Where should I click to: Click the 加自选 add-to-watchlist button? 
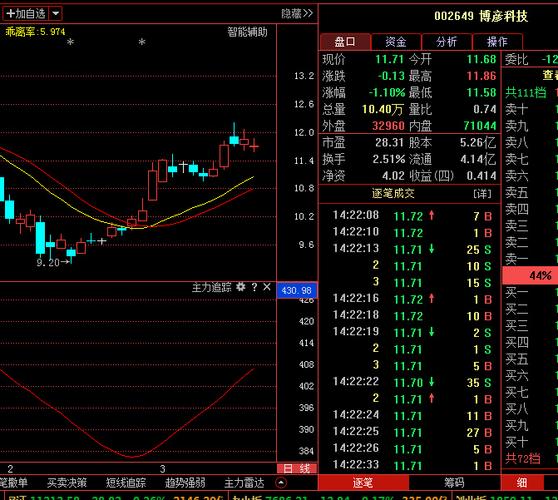click(x=26, y=14)
